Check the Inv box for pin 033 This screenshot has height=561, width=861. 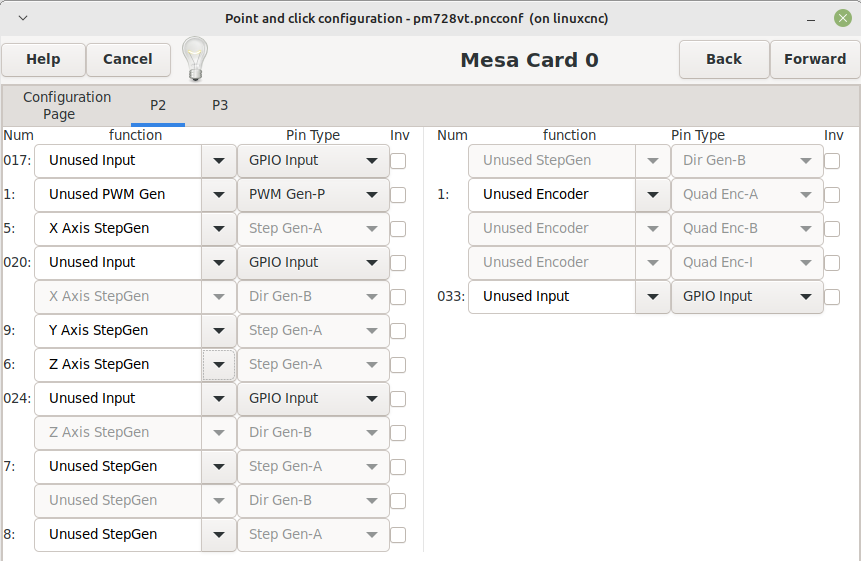[832, 297]
